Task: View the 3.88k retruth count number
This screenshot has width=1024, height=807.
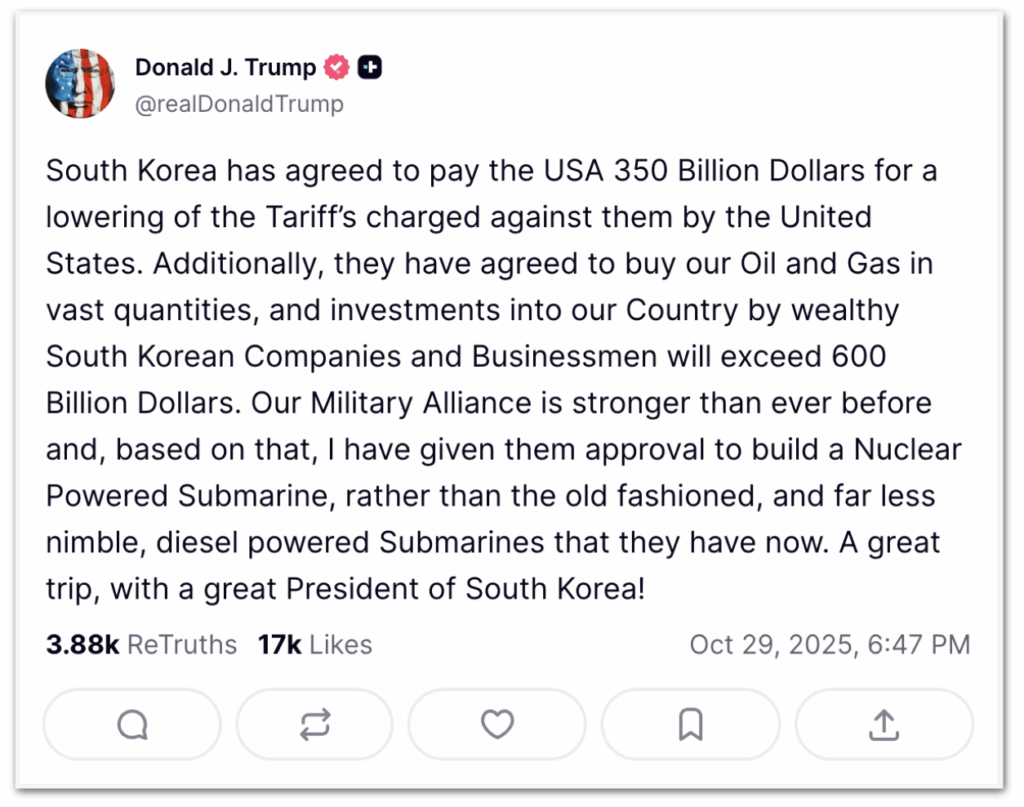Action: pyautogui.click(x=82, y=645)
